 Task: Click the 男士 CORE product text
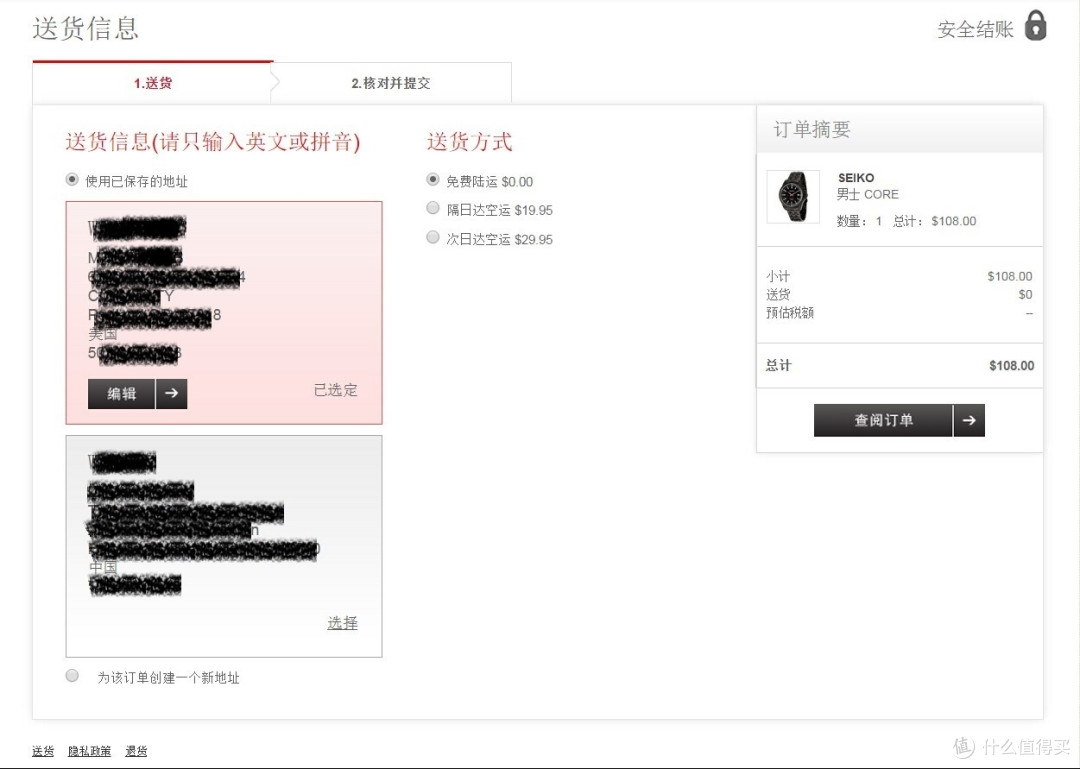click(x=868, y=194)
